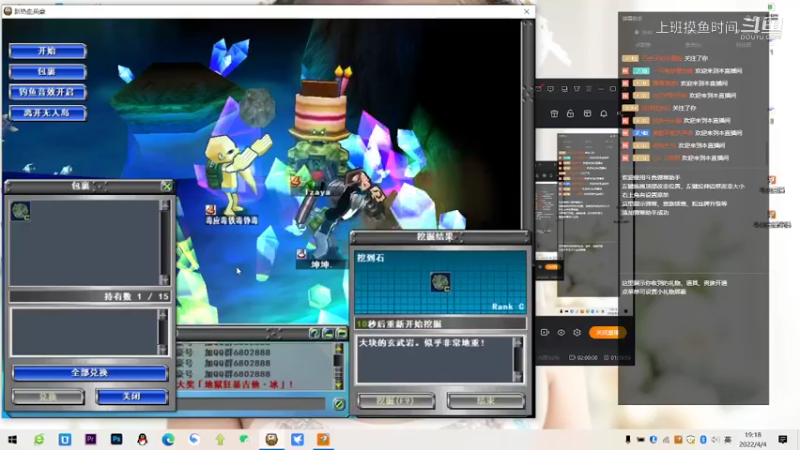Click the chat minimize icon beside help
The width and height of the screenshot is (800, 450).
pos(328,334)
